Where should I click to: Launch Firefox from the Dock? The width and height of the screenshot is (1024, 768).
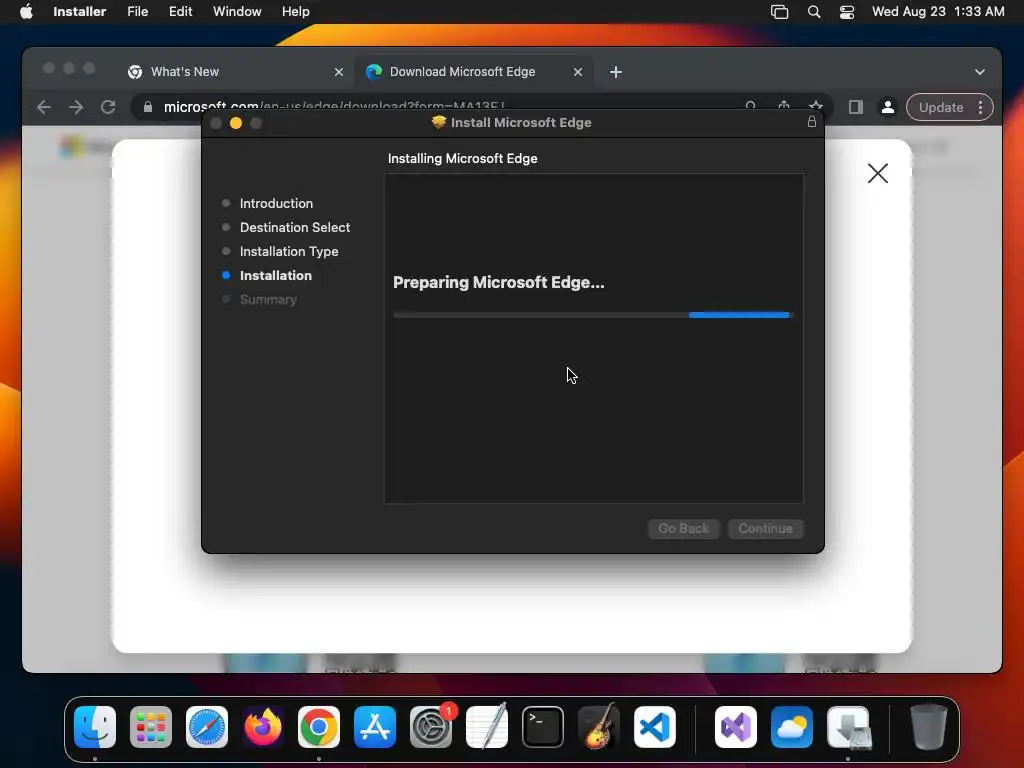tap(263, 727)
